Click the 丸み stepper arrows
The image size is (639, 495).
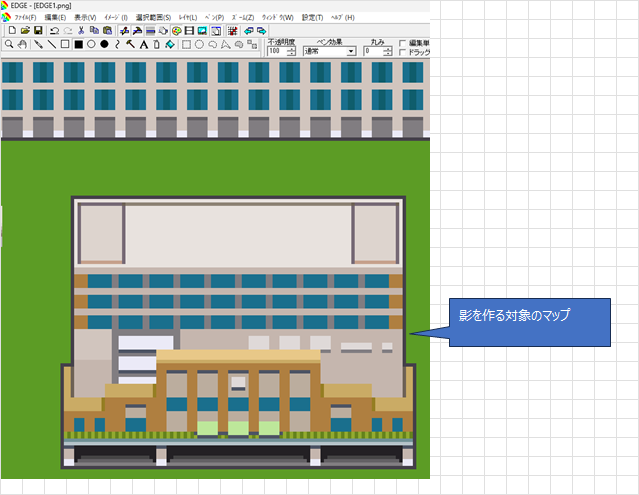pyautogui.click(x=388, y=51)
